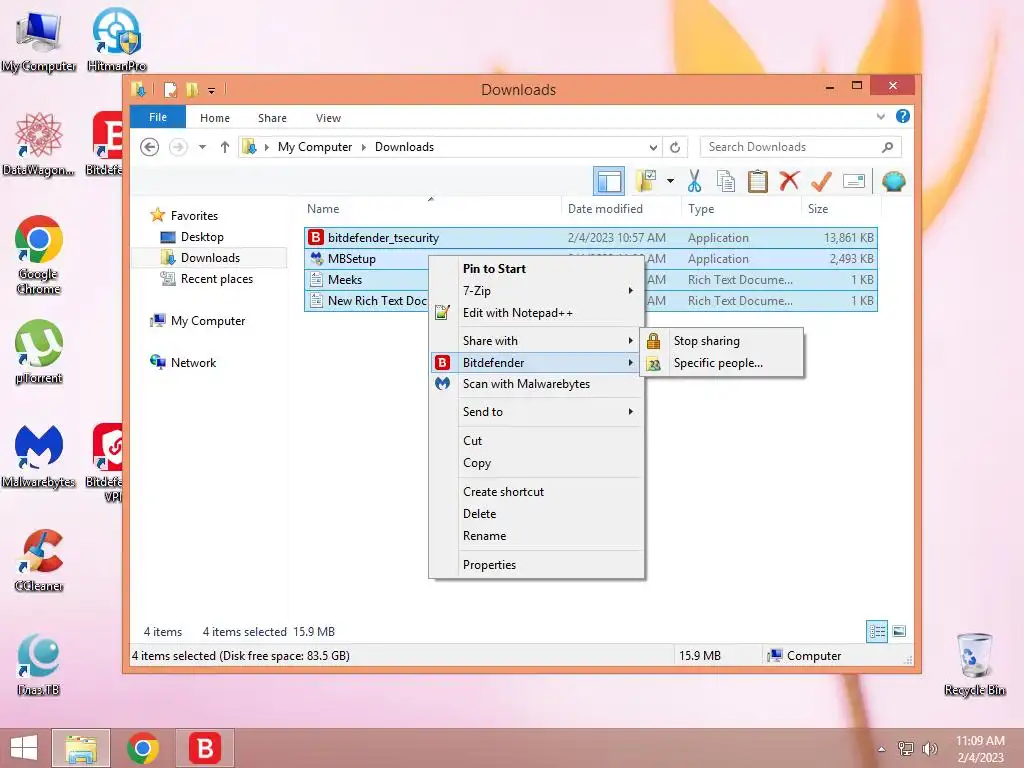Choose Specific people... option
Viewport: 1024px width, 768px height.
pyautogui.click(x=724, y=363)
